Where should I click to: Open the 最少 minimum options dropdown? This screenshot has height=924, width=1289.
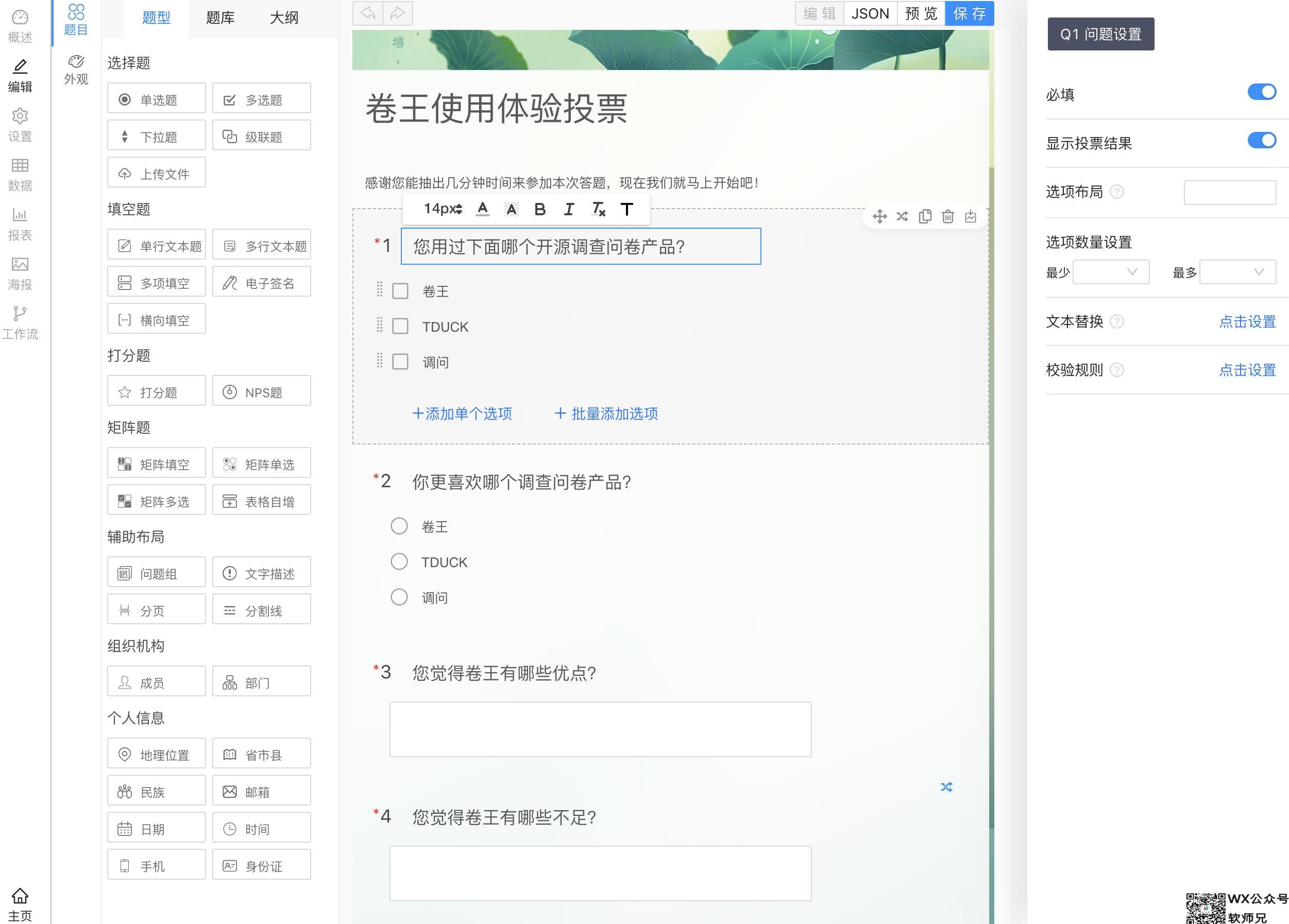[1111, 272]
